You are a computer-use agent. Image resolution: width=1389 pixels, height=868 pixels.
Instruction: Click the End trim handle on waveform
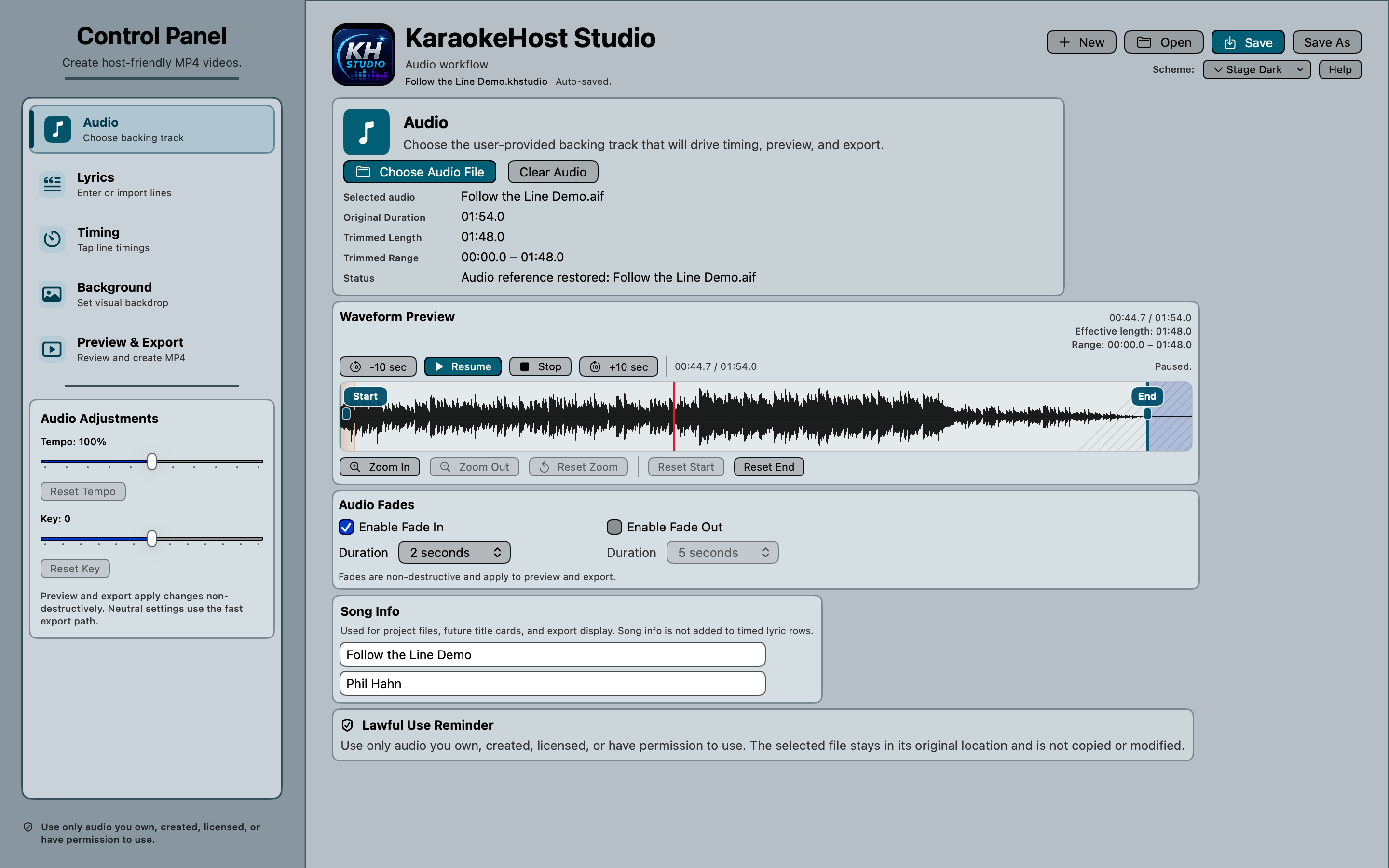pyautogui.click(x=1147, y=414)
